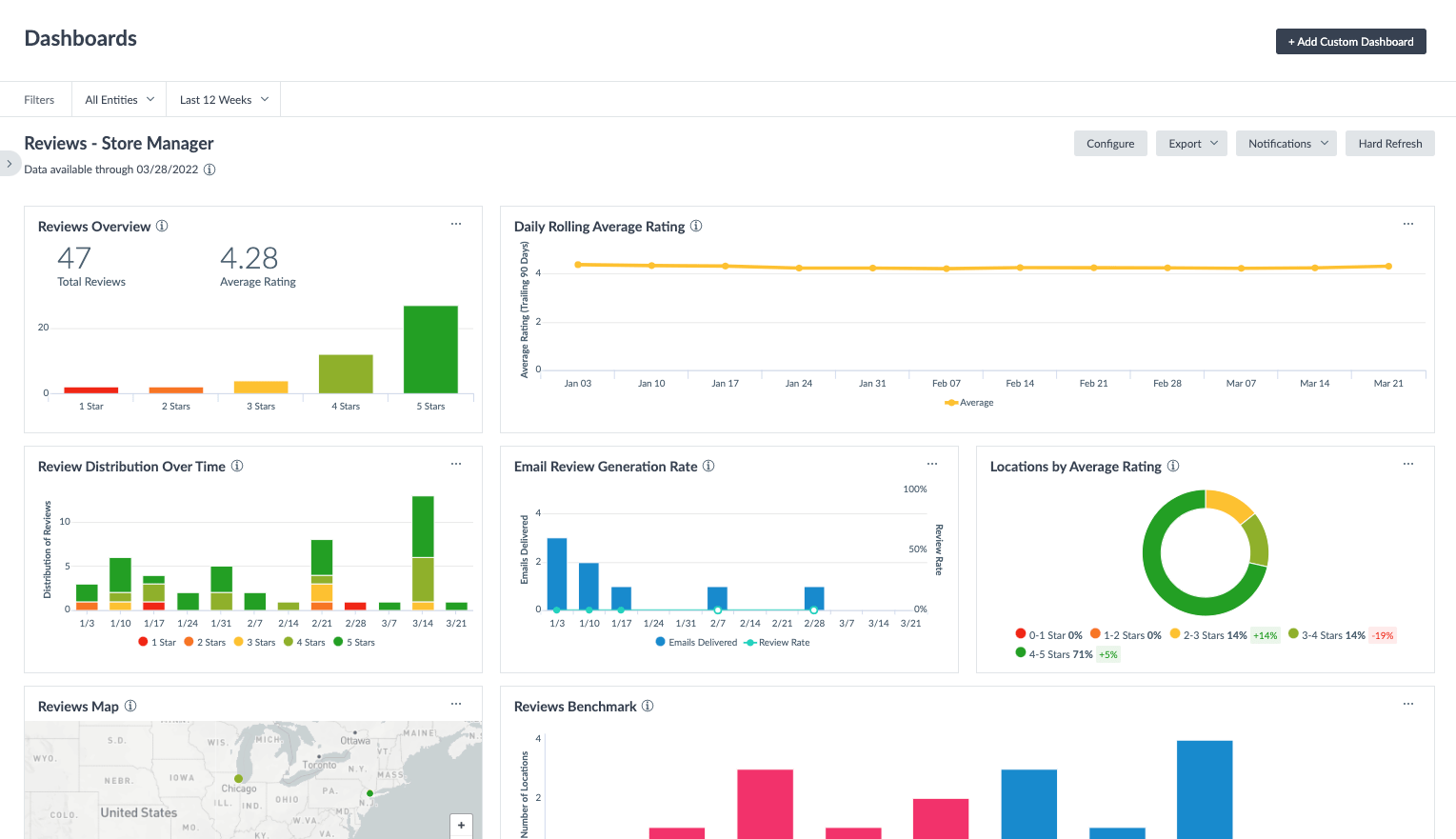Expand the left sidebar arrow

click(x=10, y=164)
